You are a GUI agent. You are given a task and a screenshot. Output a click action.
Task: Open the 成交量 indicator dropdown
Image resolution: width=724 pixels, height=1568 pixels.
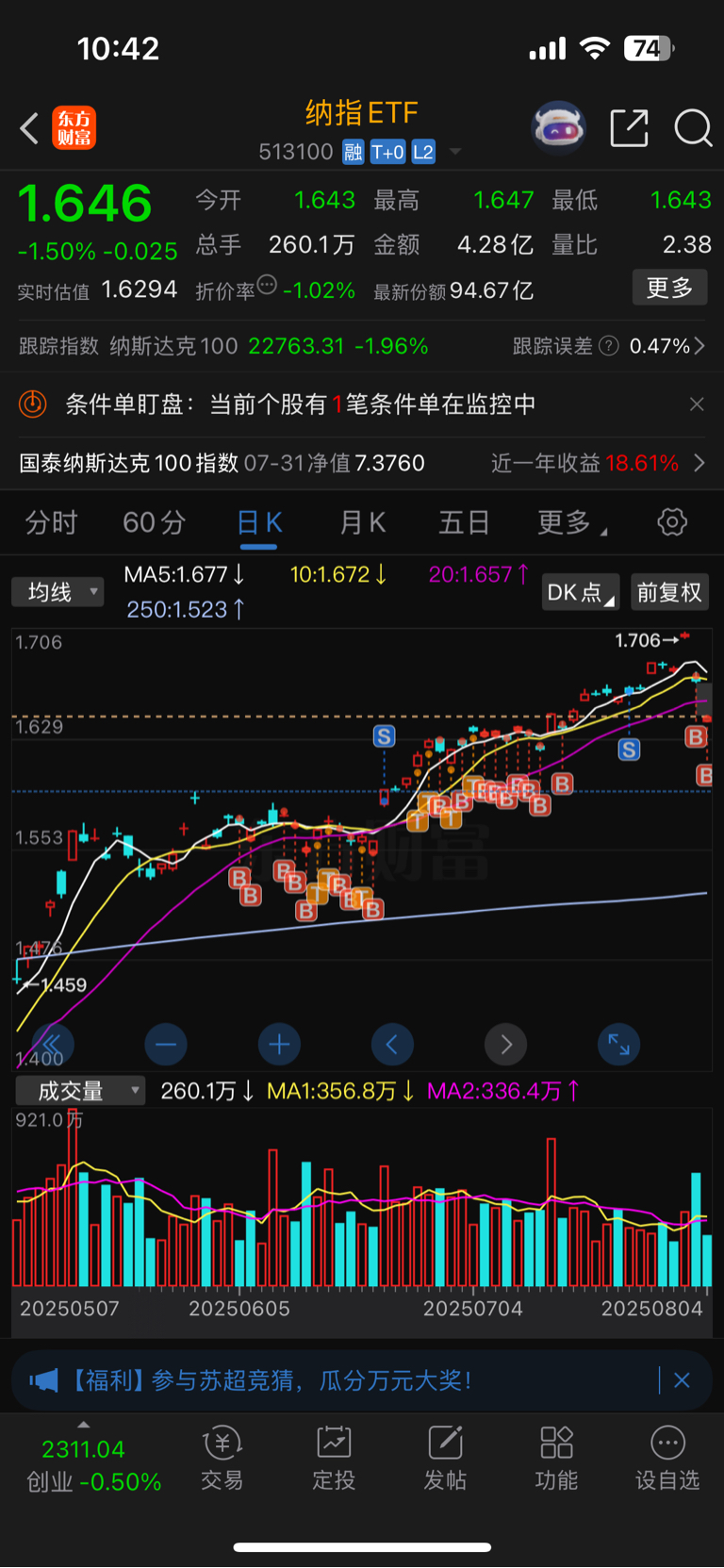click(80, 1091)
